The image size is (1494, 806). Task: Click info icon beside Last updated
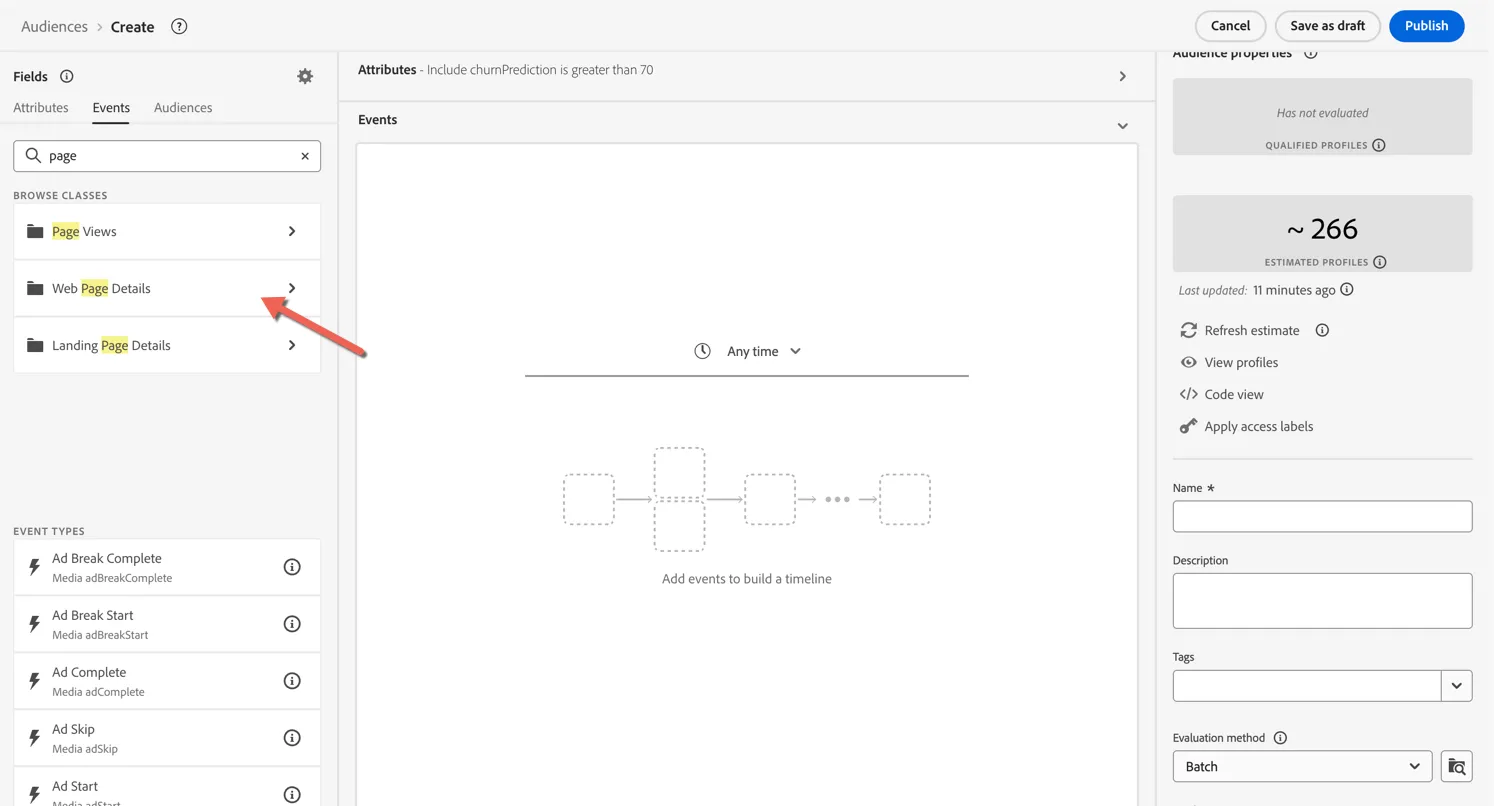point(1347,290)
